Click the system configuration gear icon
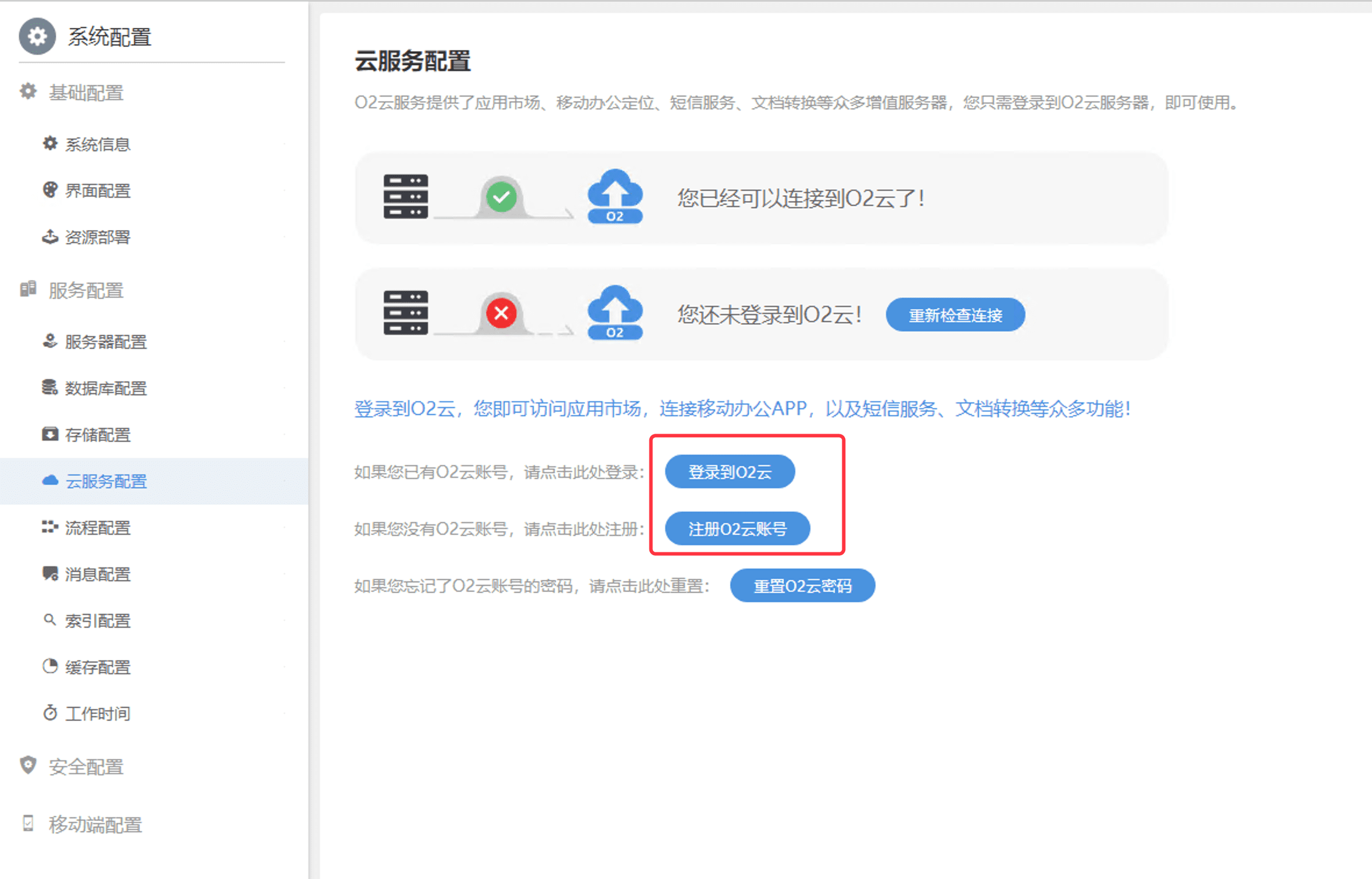 coord(37,37)
